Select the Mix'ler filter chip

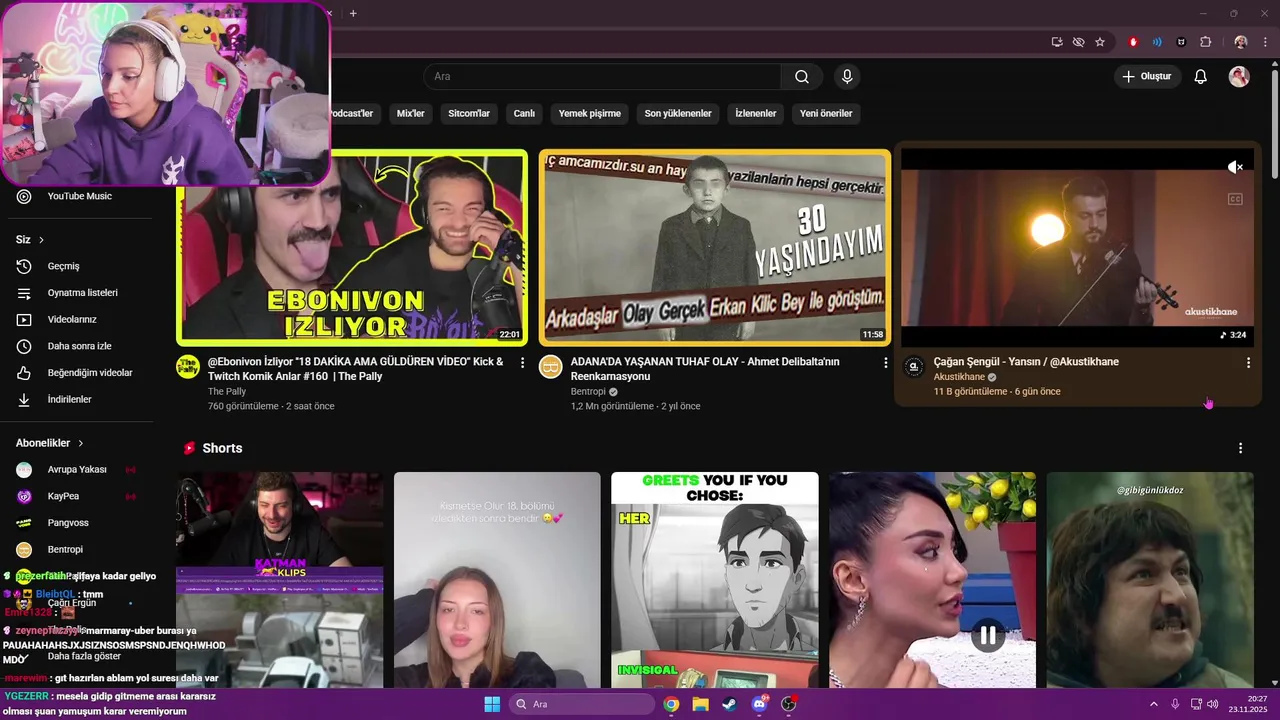pyautogui.click(x=411, y=114)
